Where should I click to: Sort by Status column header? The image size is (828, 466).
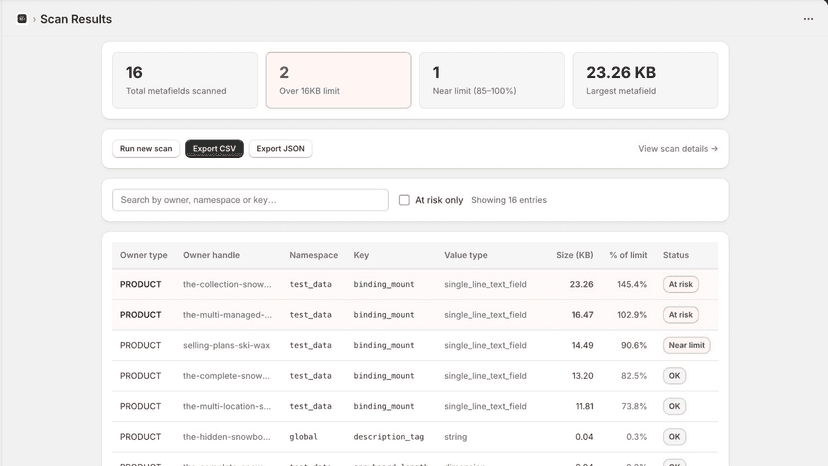point(676,255)
